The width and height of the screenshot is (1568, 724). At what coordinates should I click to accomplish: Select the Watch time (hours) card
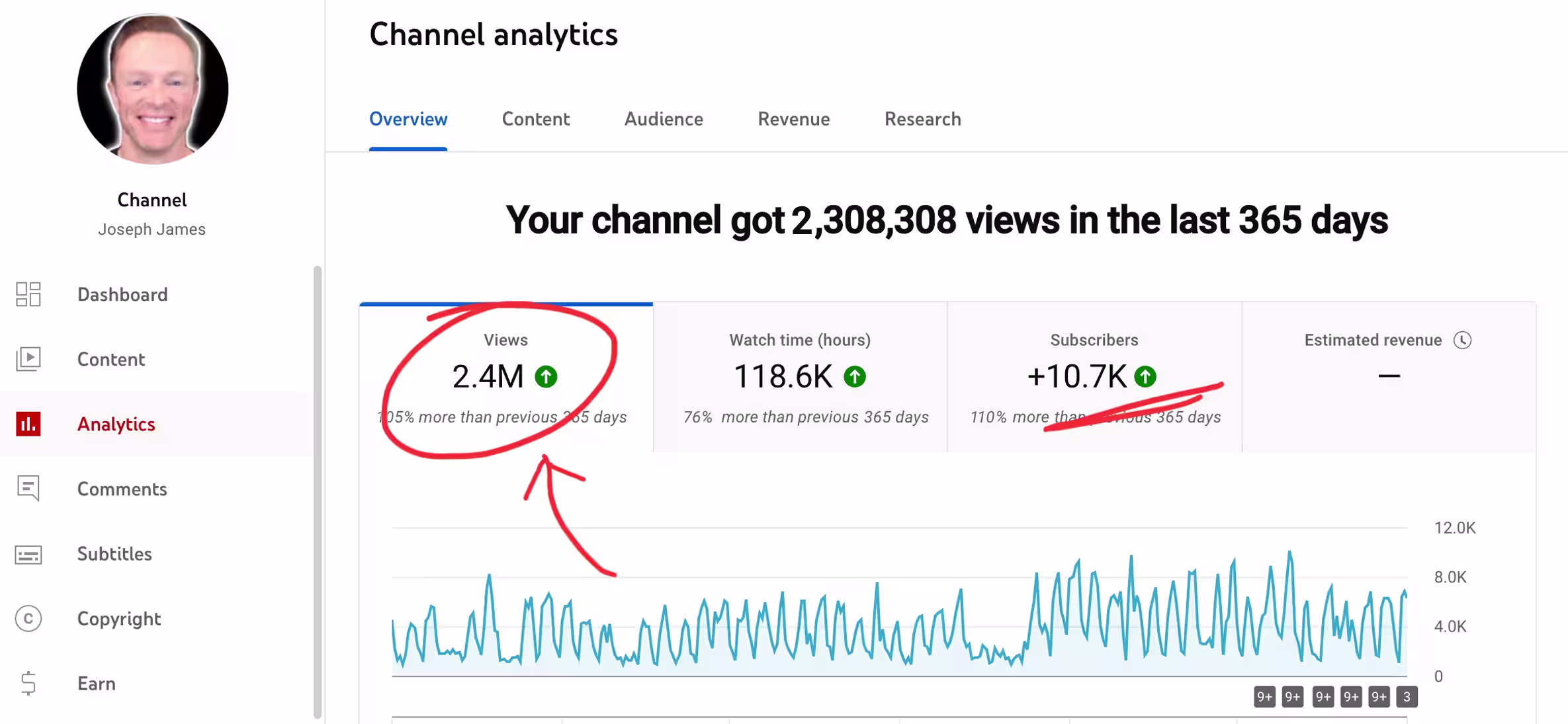click(800, 378)
